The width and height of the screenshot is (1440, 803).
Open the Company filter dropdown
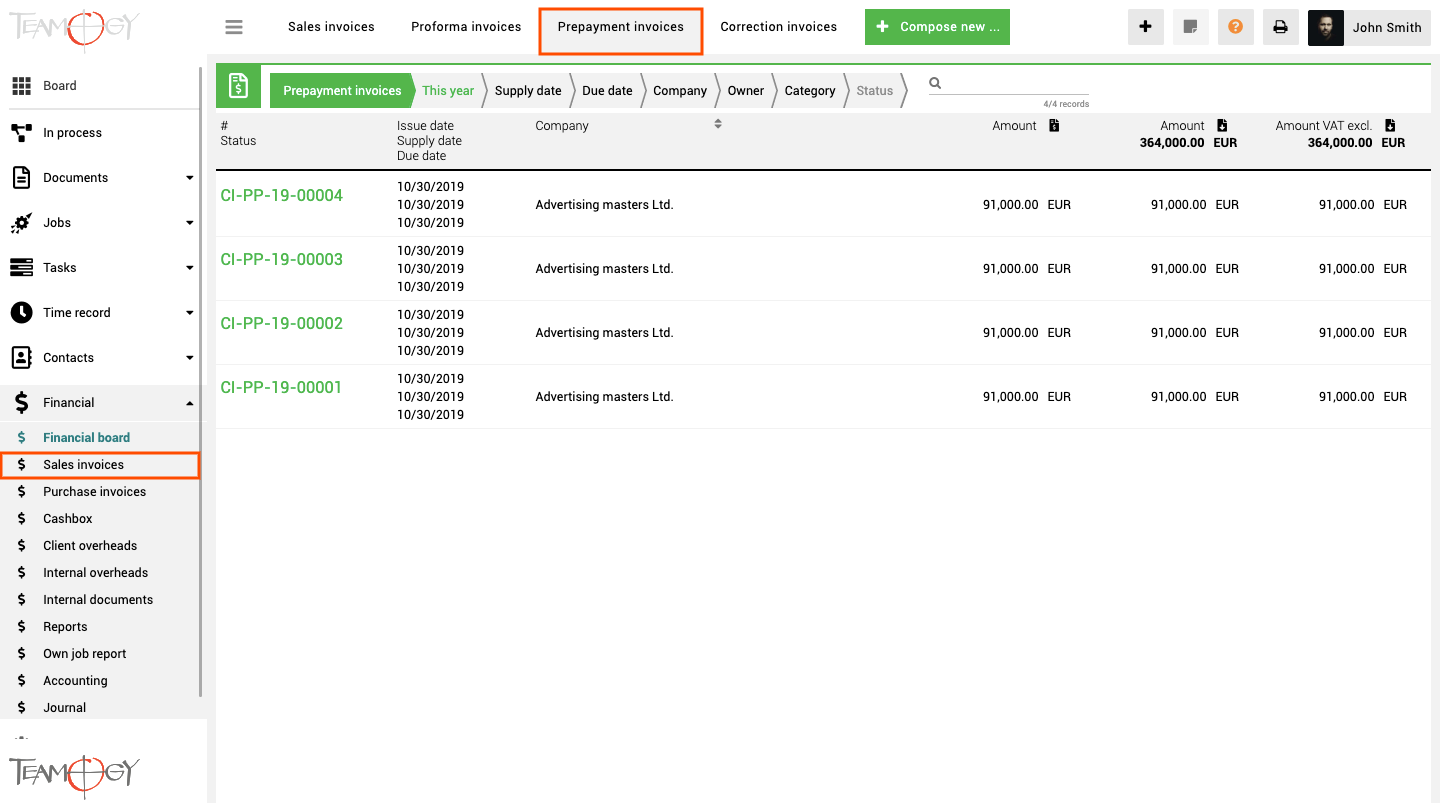point(680,90)
